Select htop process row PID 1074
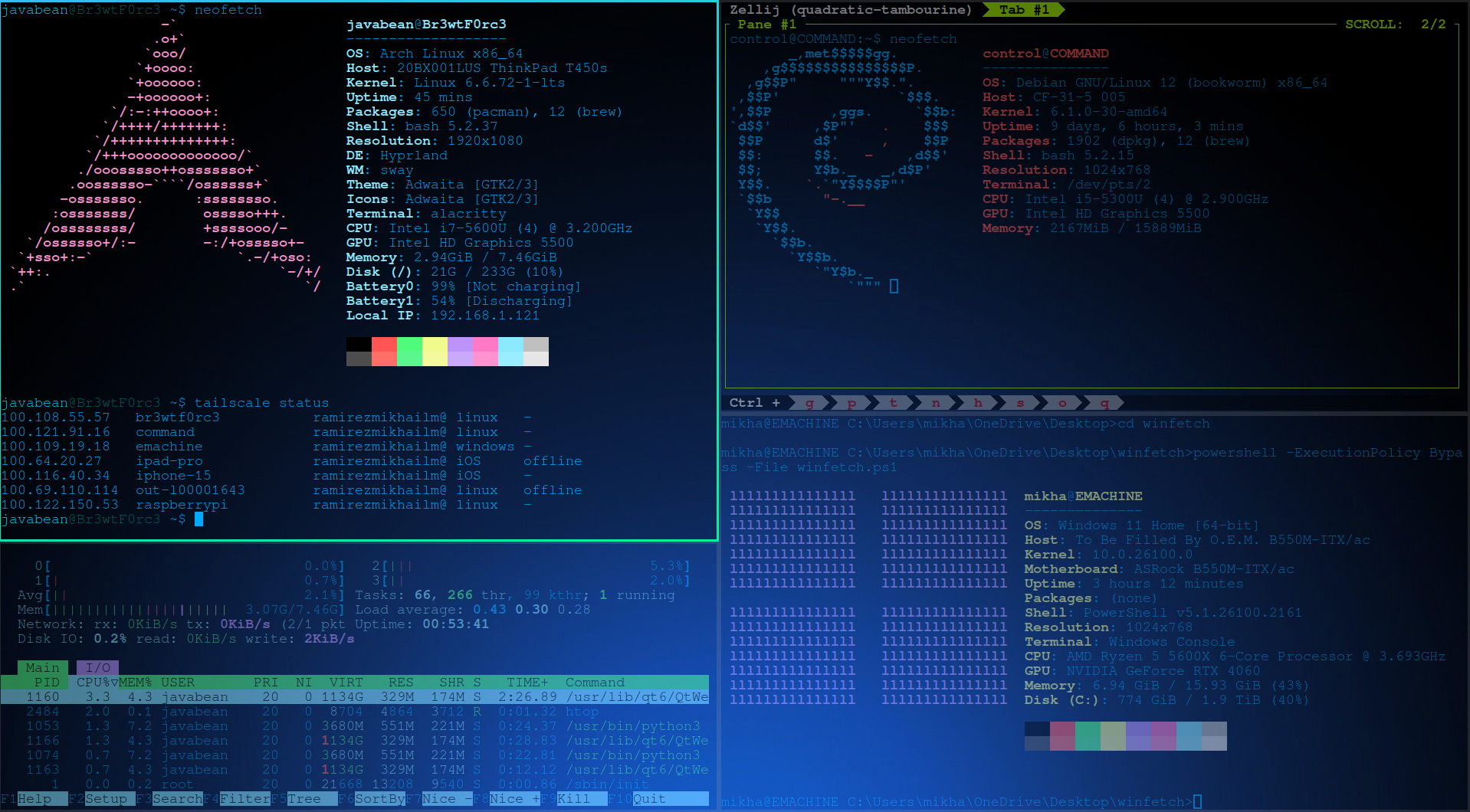Screen dimensions: 1470x812 click(355, 755)
